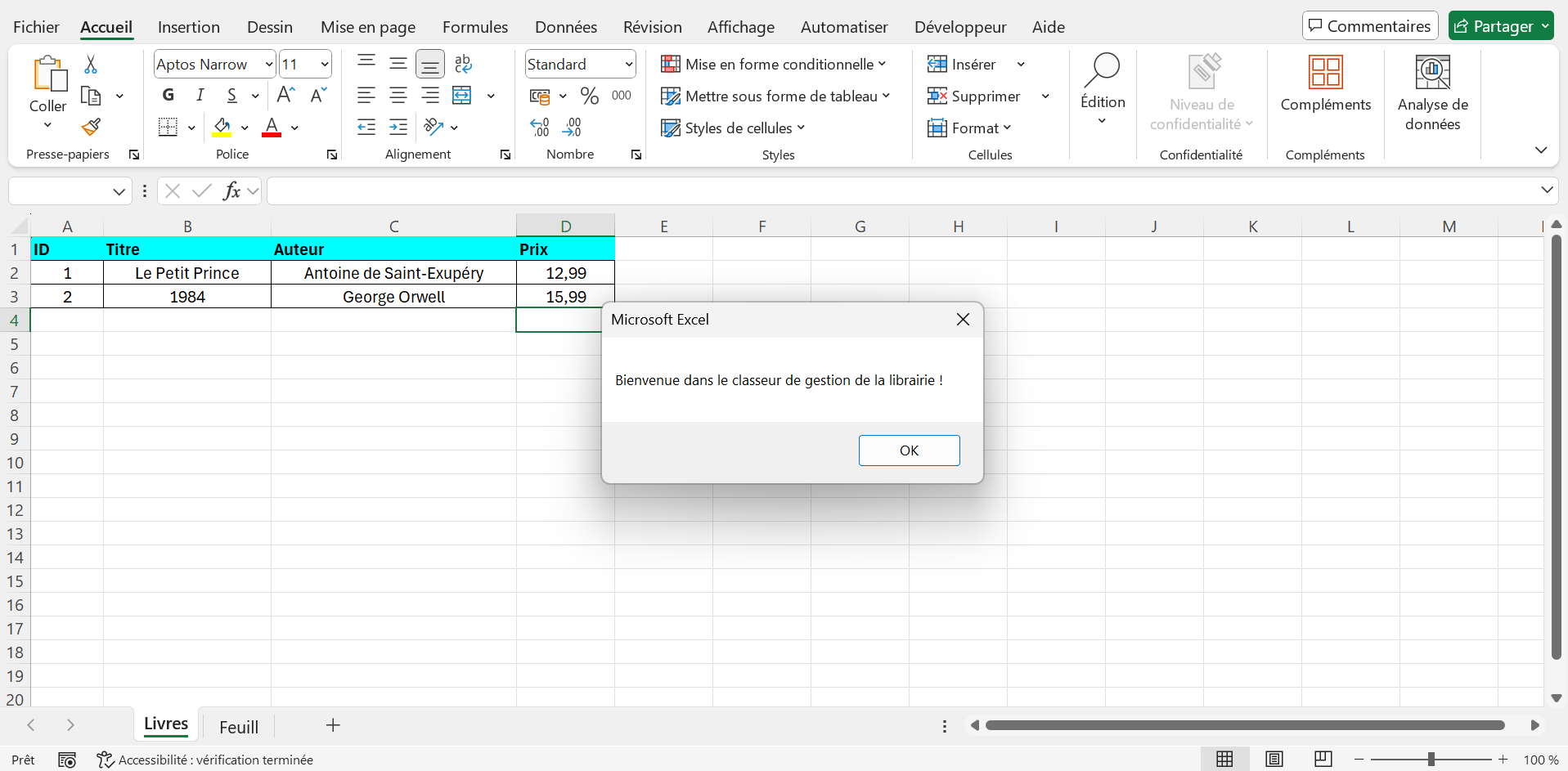Click OK in the dialog
1568x771 pixels.
pos(910,450)
